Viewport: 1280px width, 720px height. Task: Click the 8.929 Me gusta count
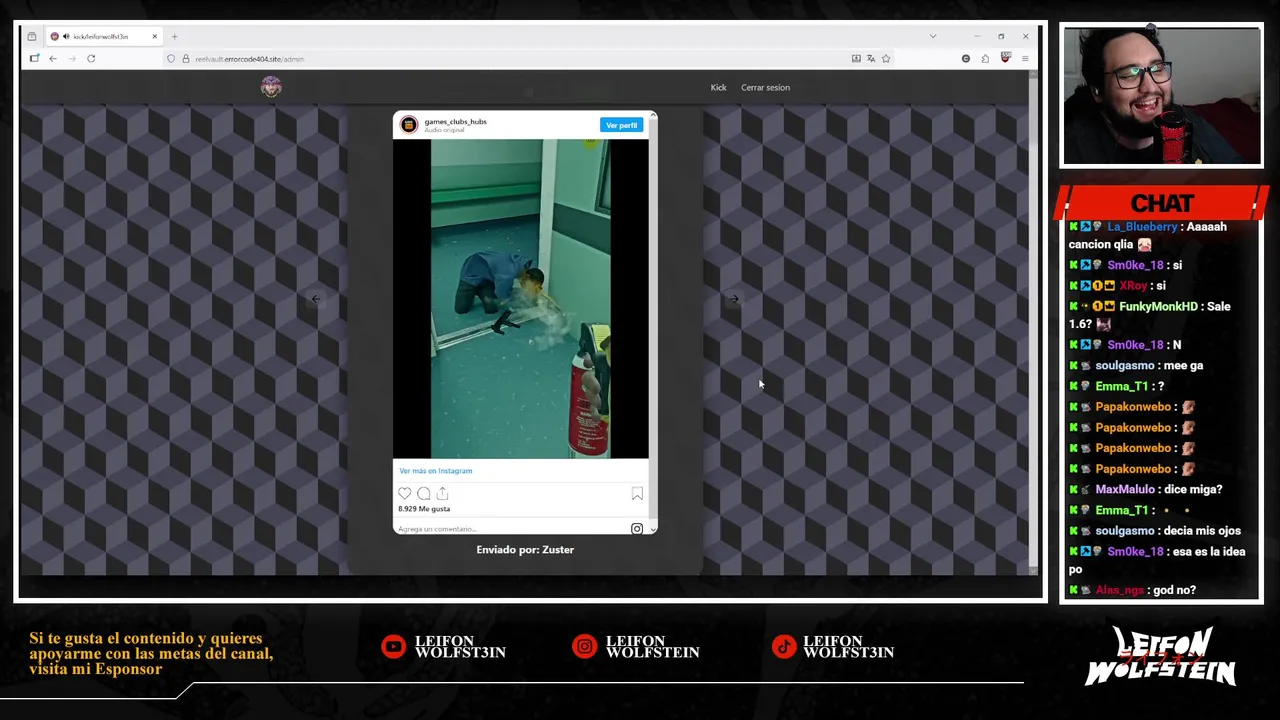424,509
